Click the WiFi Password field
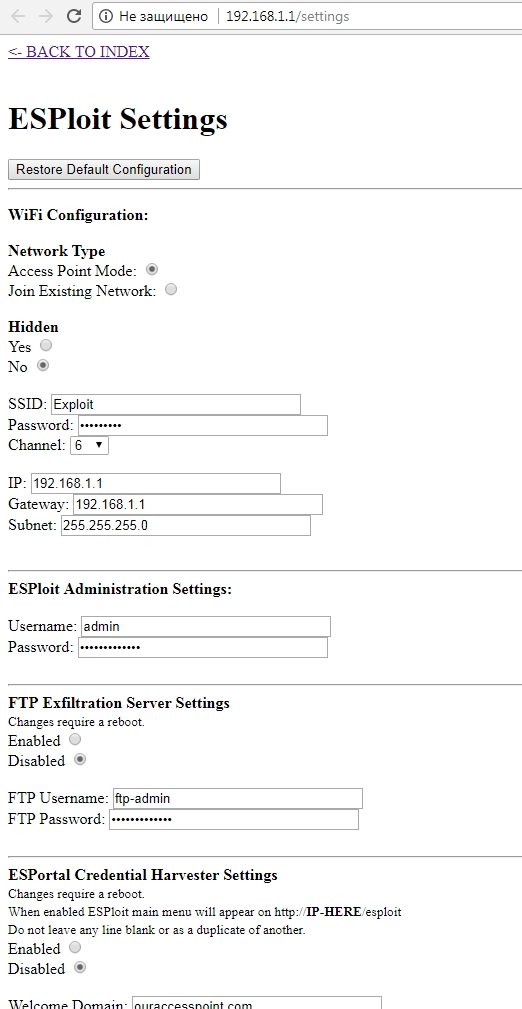 (203, 425)
